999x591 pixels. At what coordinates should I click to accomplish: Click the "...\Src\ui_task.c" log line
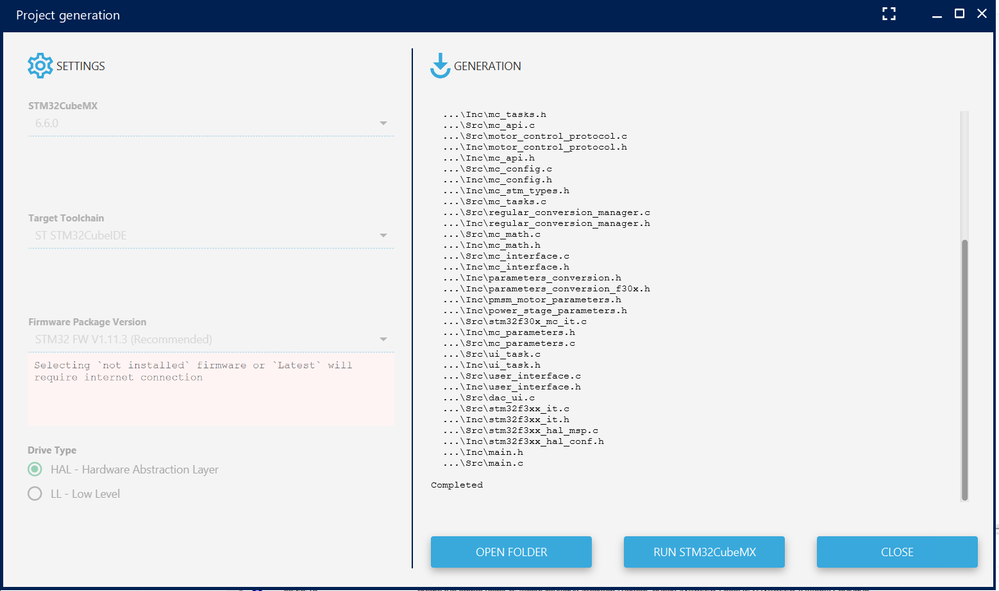[x=492, y=354]
